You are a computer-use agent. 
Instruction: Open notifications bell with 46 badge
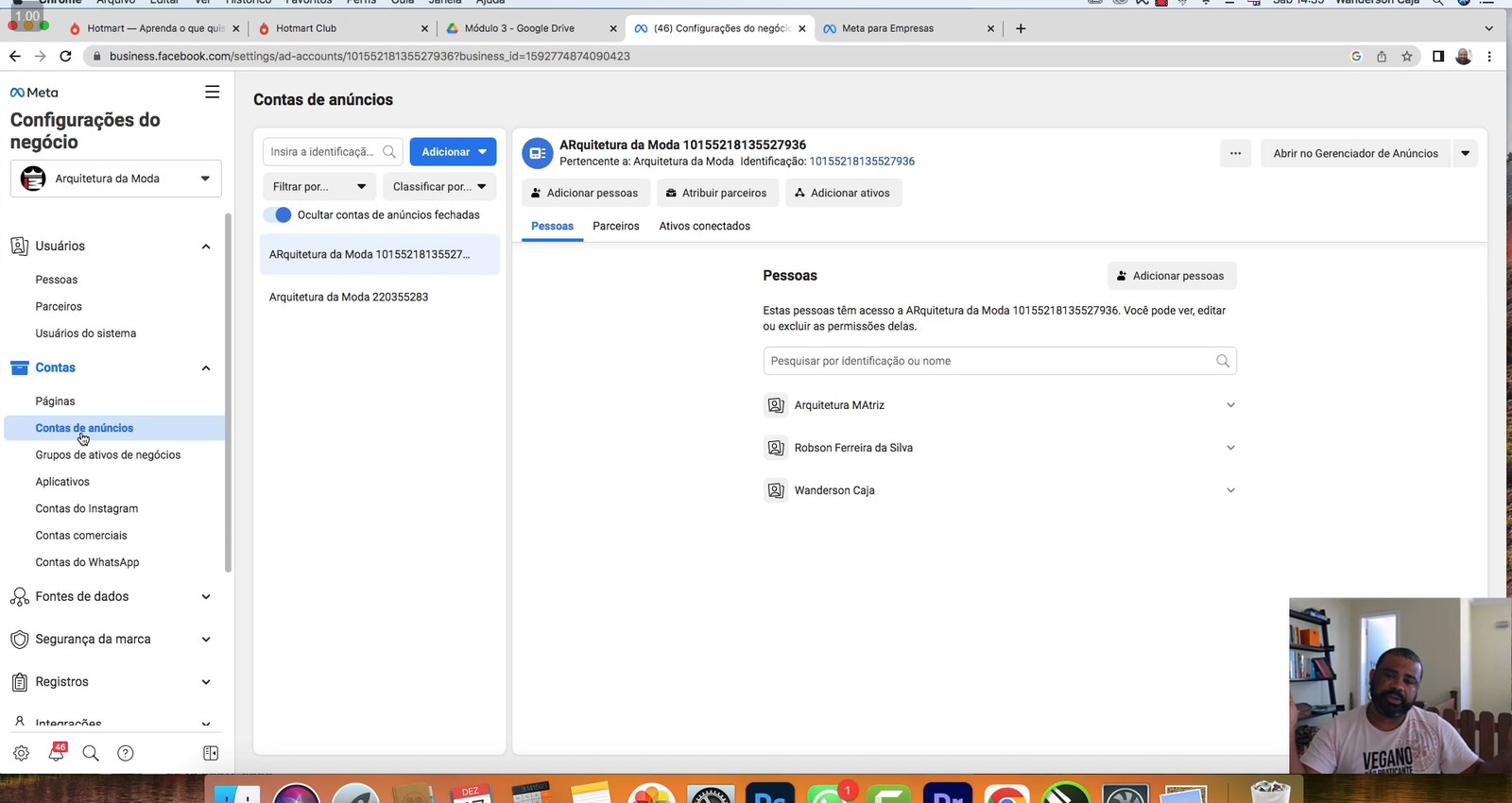57,753
